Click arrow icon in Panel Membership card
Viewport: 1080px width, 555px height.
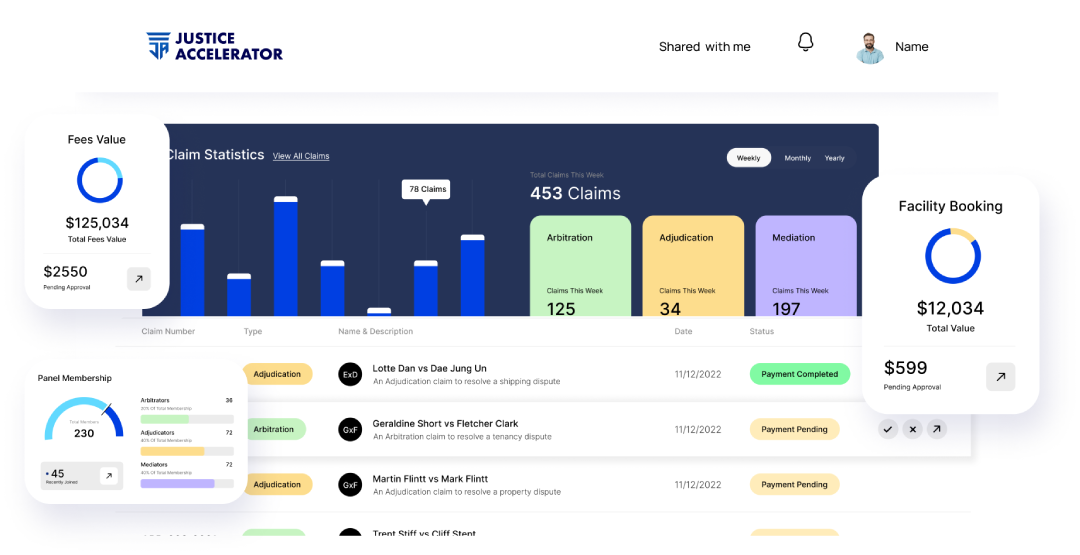[x=108, y=477]
